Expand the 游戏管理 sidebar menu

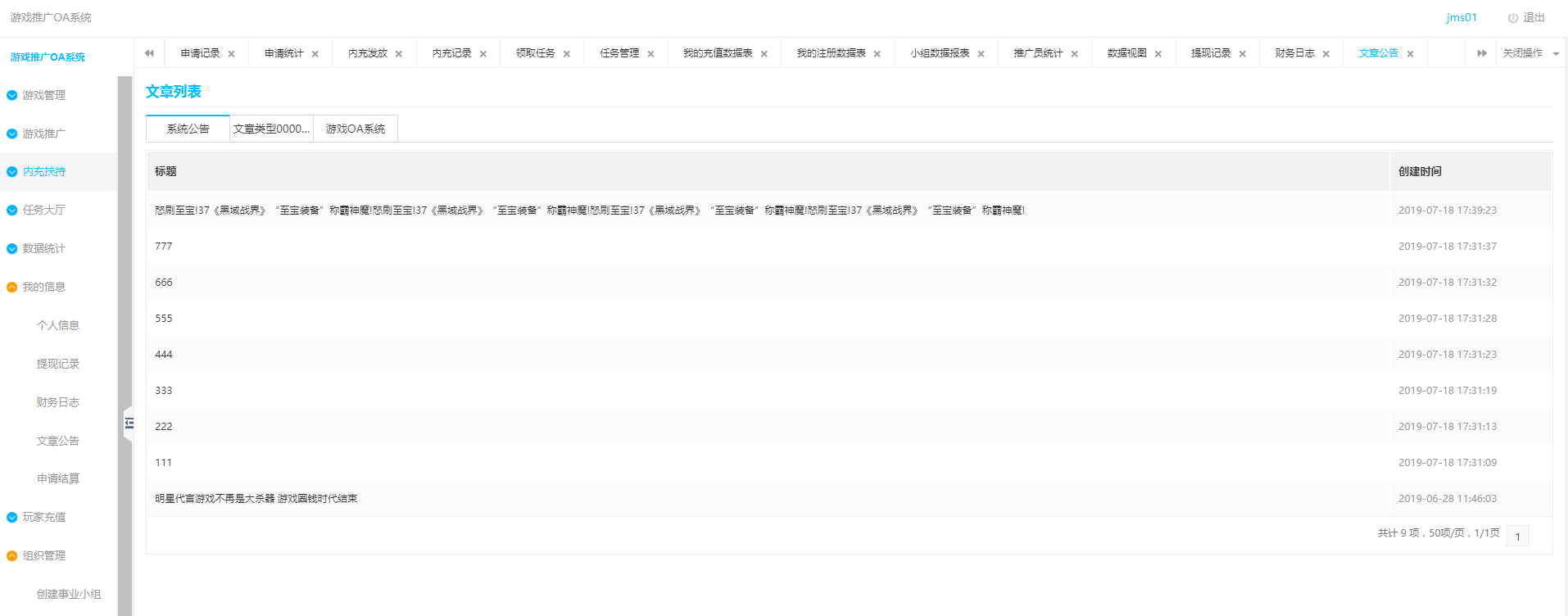[x=44, y=95]
